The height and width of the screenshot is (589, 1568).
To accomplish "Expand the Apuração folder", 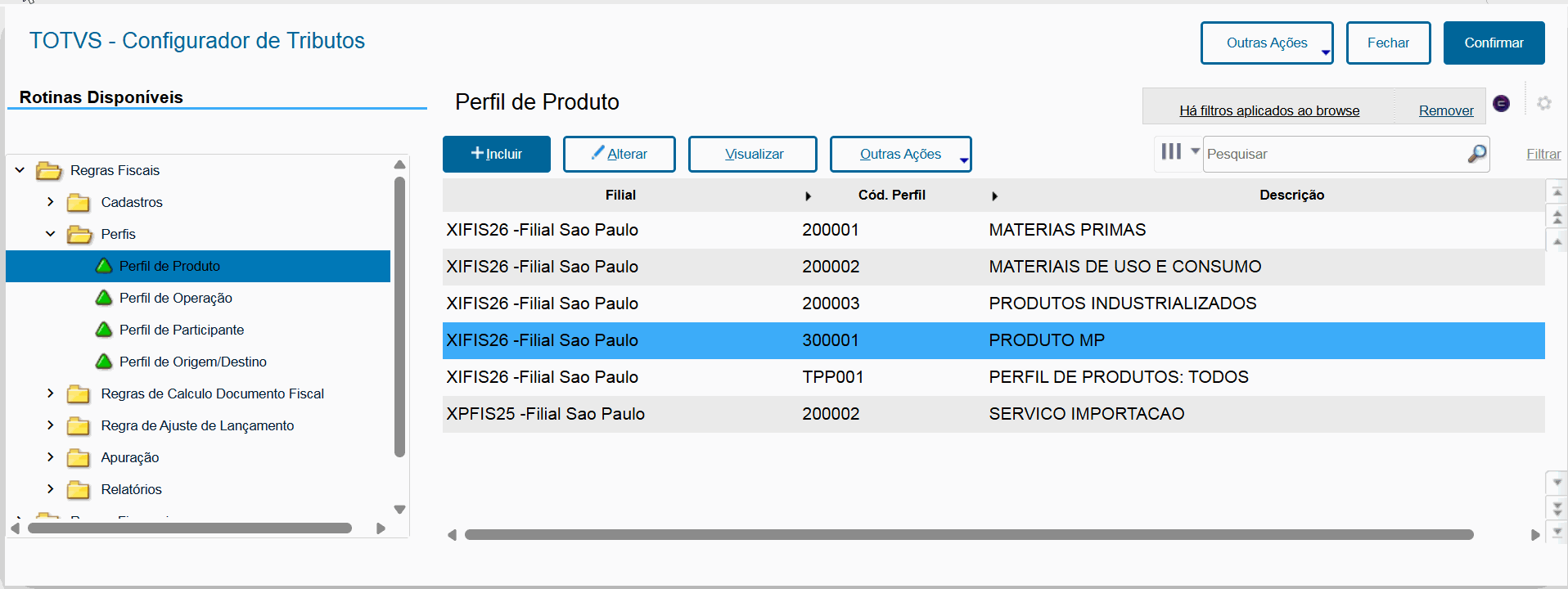I will 51,457.
